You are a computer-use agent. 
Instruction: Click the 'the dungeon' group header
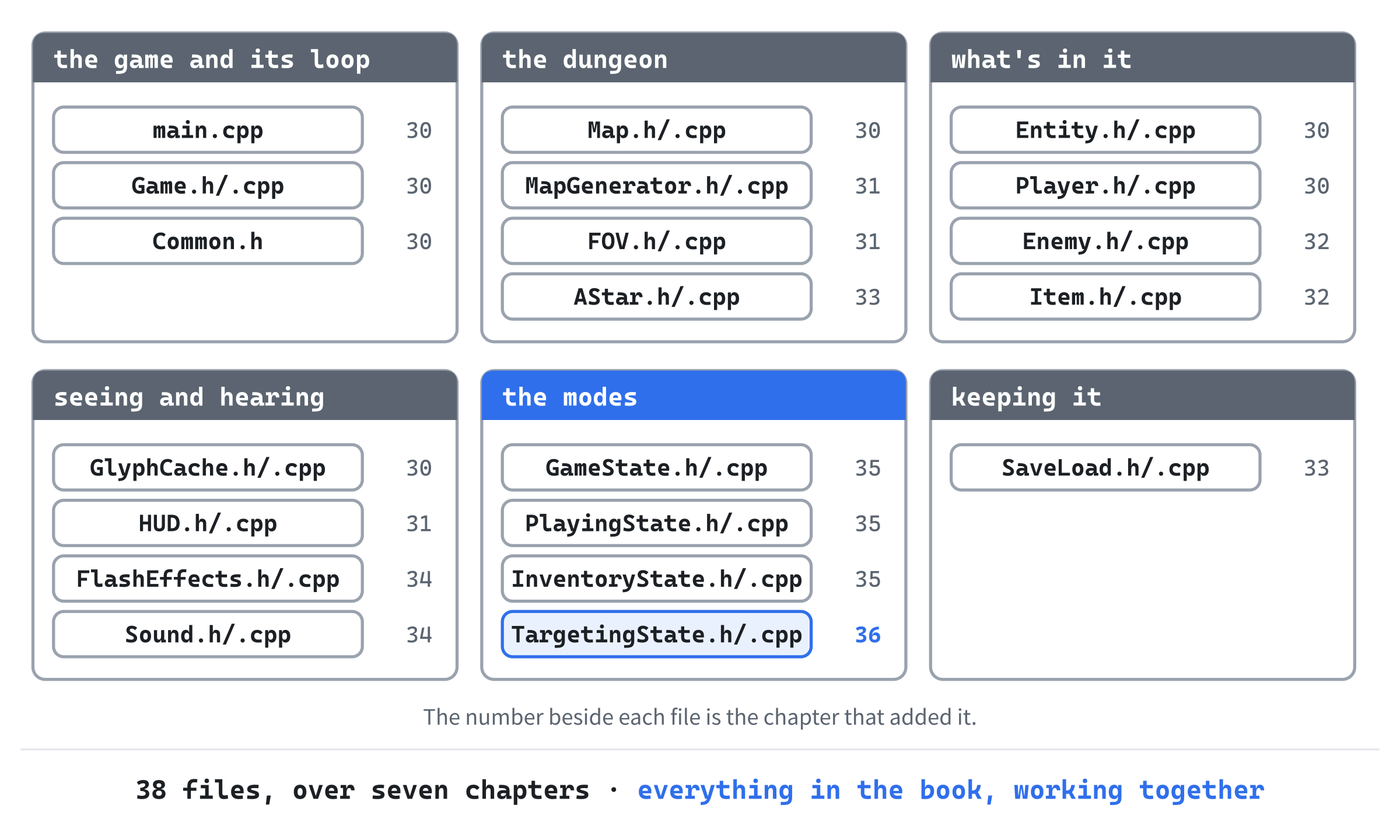pyautogui.click(x=694, y=58)
